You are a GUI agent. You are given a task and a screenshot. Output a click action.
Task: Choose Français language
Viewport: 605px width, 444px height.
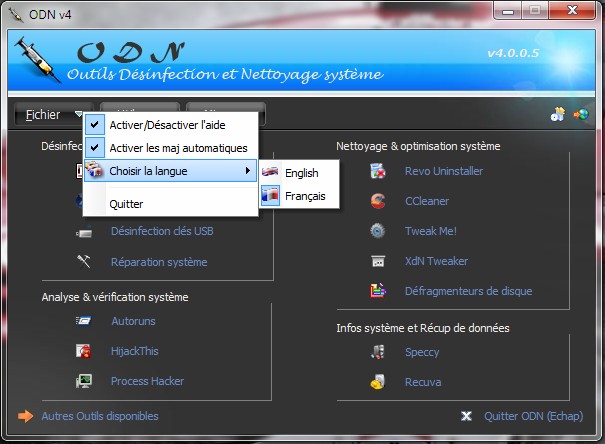pyautogui.click(x=305, y=196)
